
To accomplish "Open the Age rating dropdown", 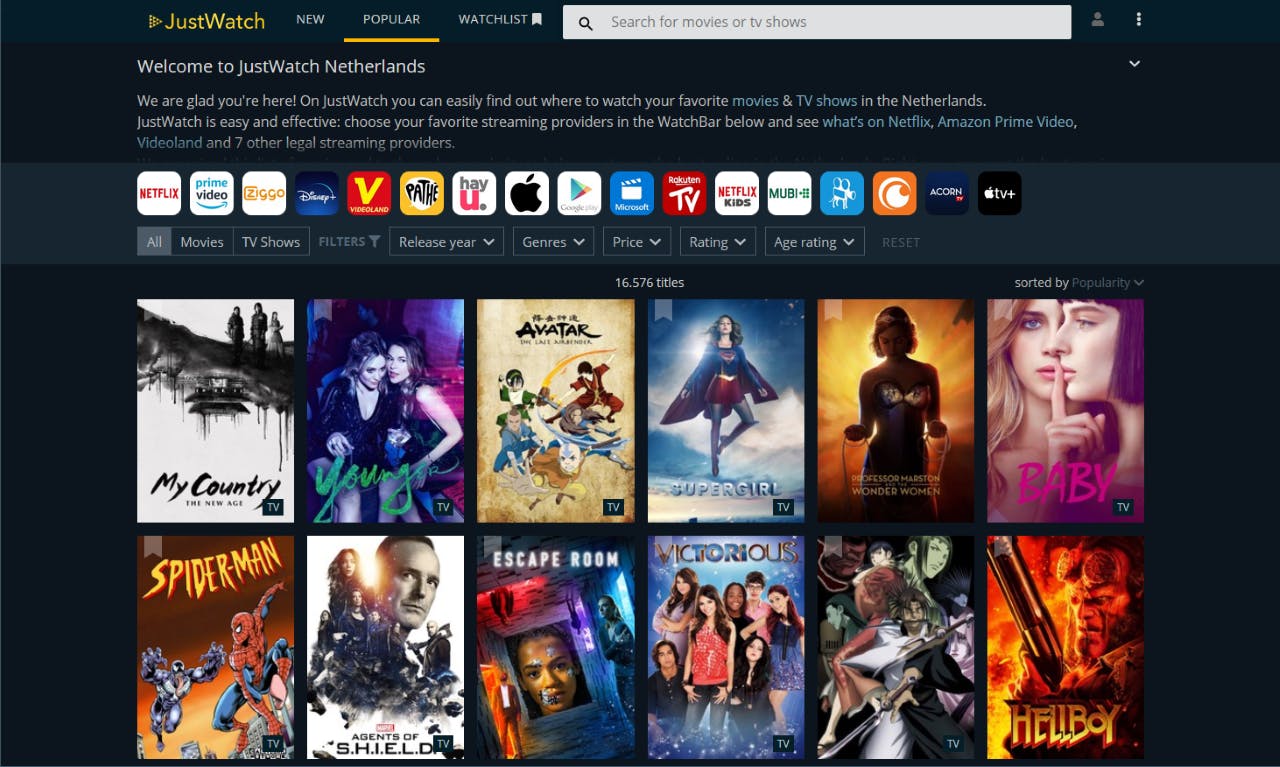I will point(815,242).
